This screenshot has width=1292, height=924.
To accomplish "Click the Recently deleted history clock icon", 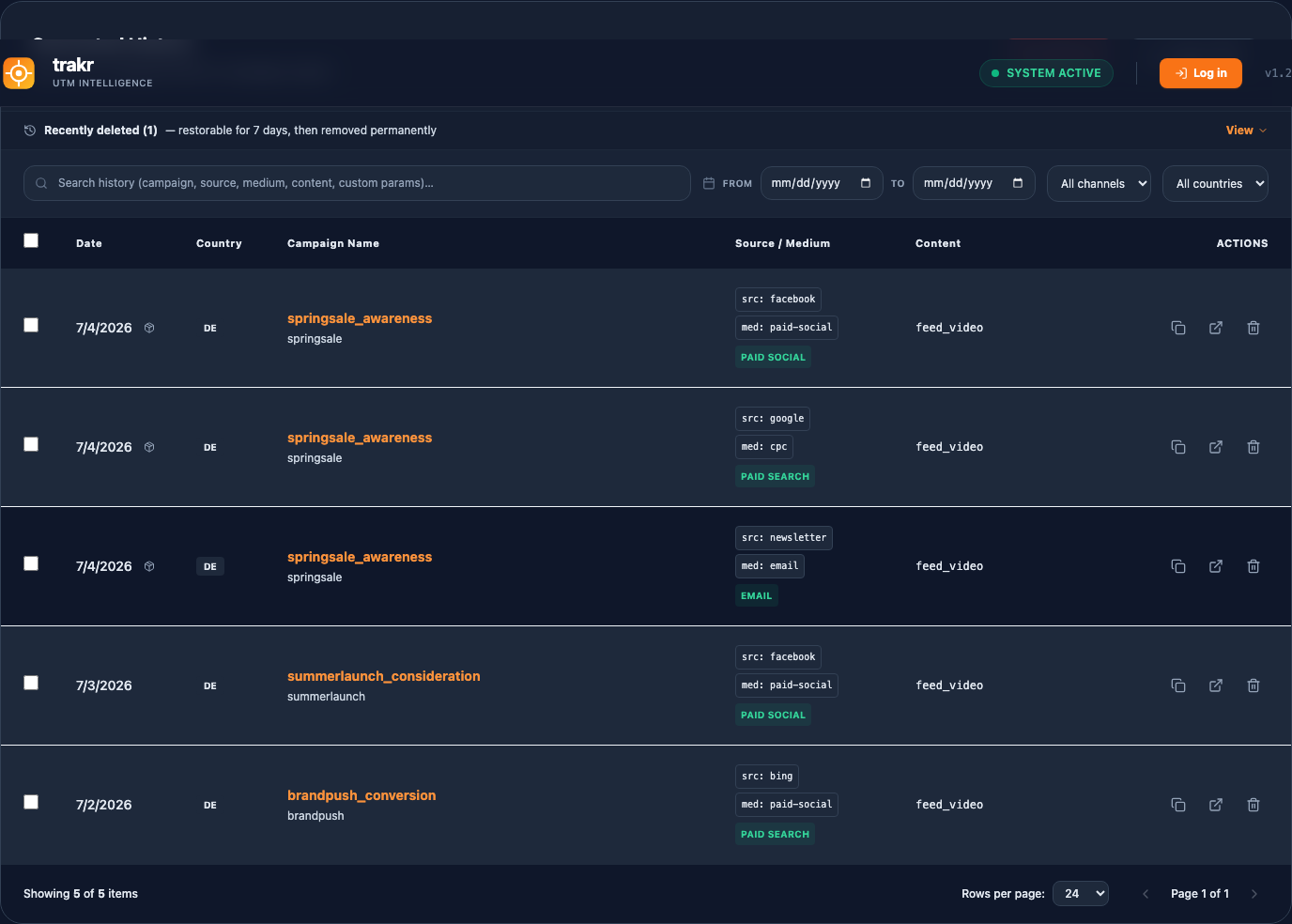I will [30, 131].
